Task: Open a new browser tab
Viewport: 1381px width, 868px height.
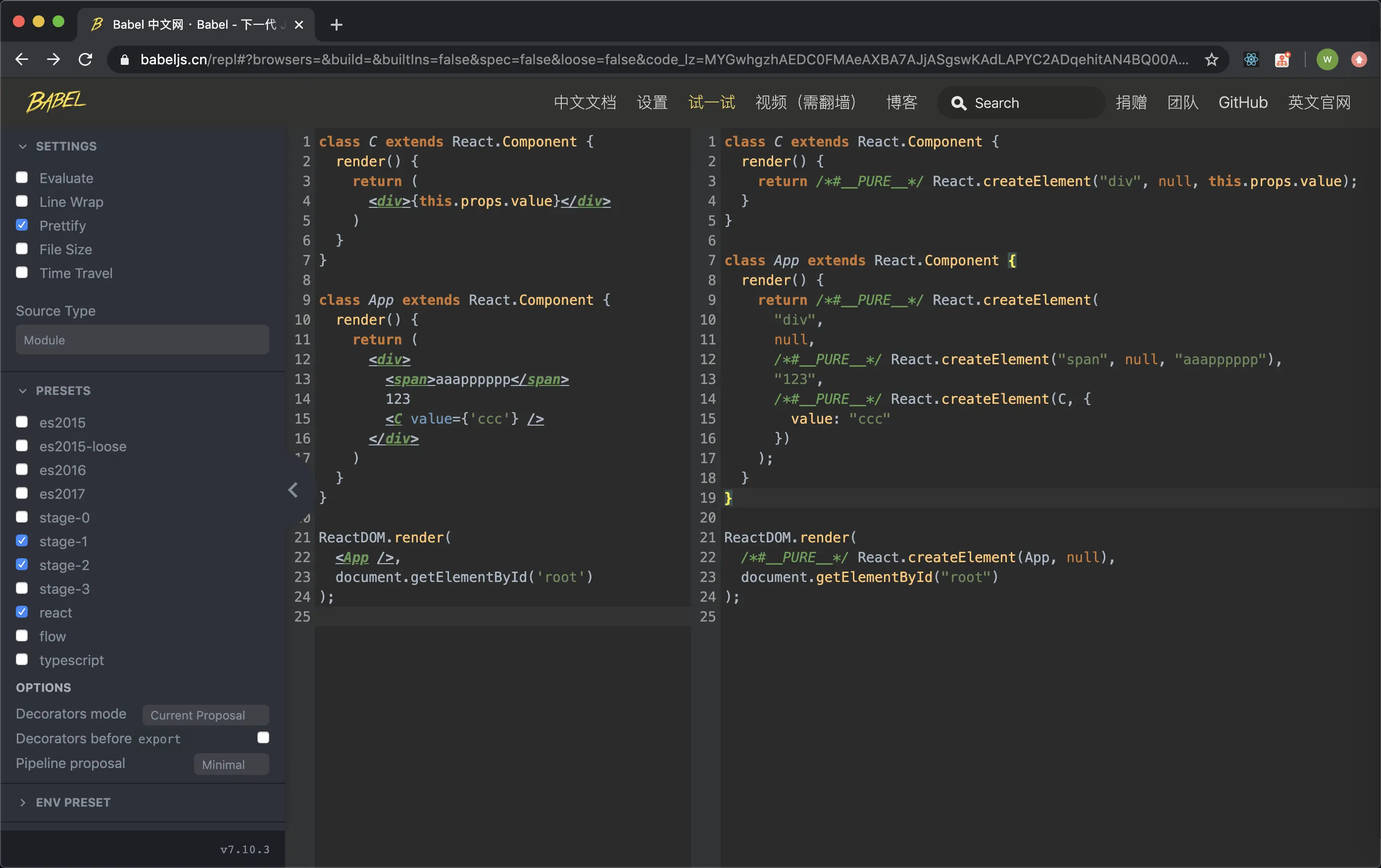Action: [x=337, y=25]
